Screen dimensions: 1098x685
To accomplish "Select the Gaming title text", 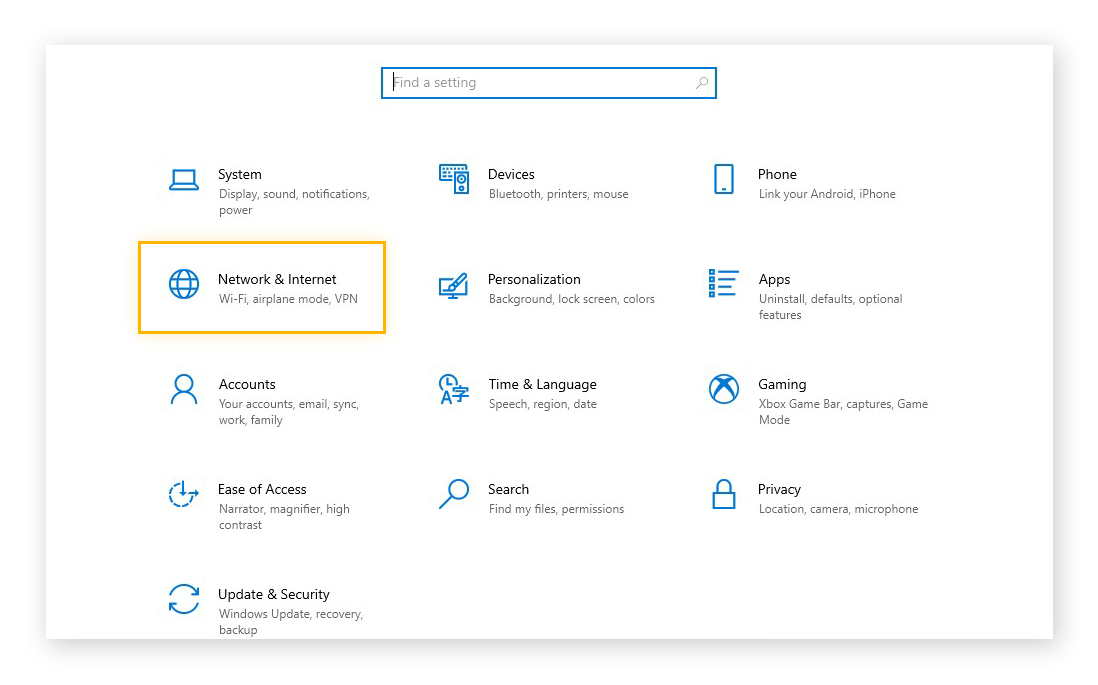I will click(782, 384).
